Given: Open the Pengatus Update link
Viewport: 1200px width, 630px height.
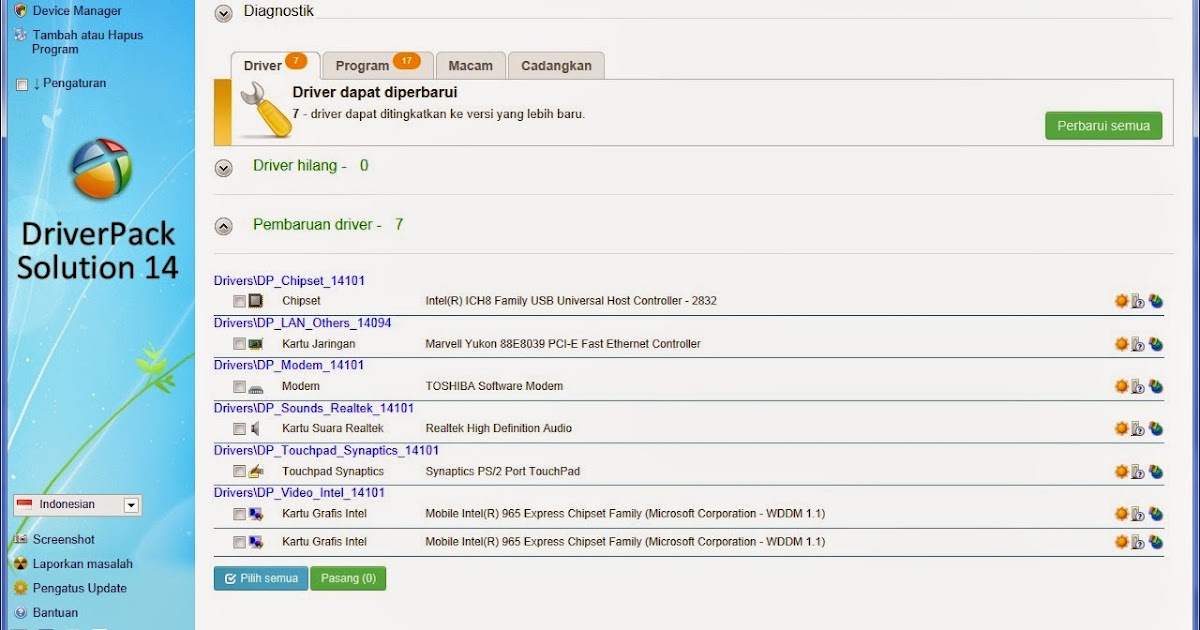Looking at the screenshot, I should tap(79, 588).
